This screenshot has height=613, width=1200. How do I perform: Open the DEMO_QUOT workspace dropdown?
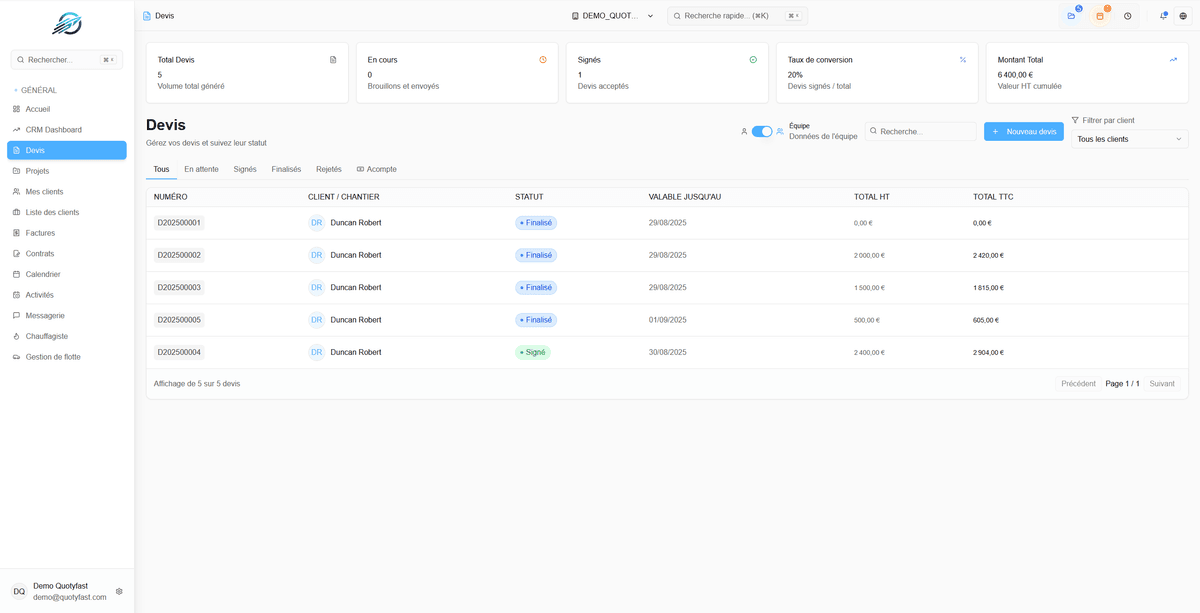(x=611, y=15)
